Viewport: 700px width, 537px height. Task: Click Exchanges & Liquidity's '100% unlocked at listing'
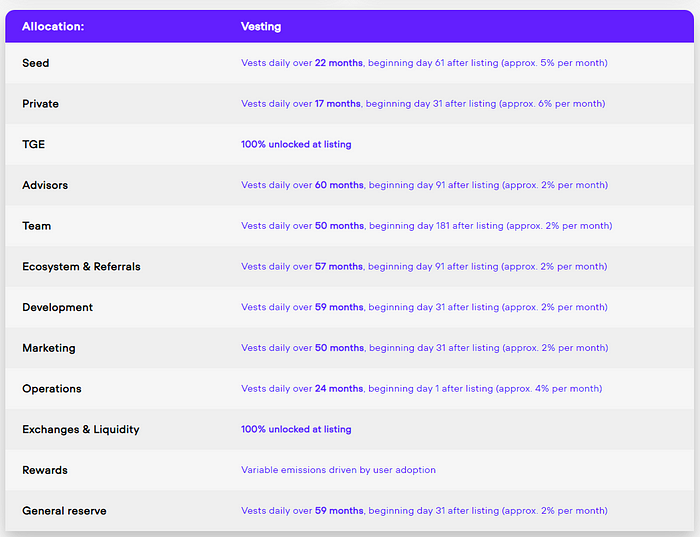296,429
